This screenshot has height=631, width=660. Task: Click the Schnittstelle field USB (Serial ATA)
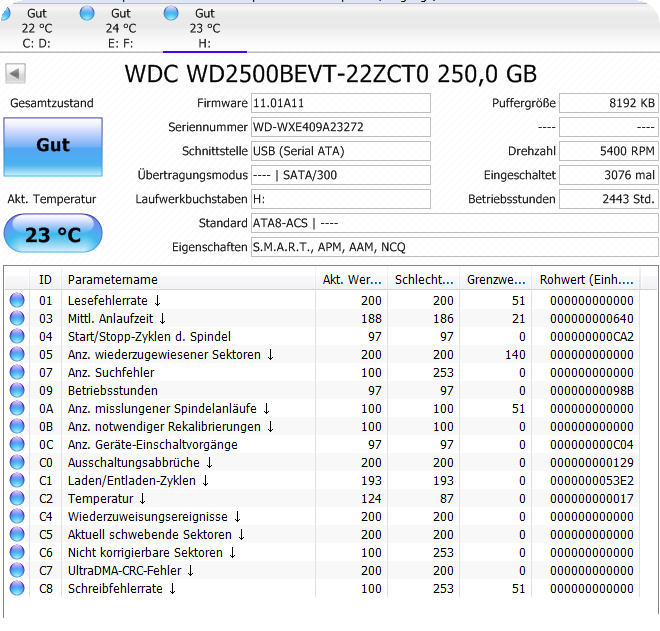coord(341,151)
